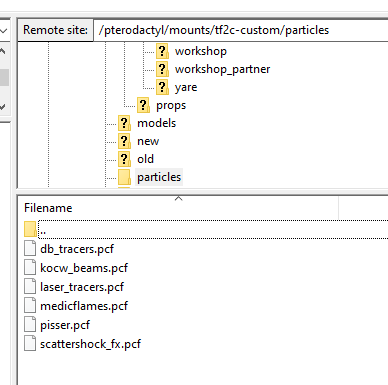This screenshot has width=388, height=385.
Task: Select the scattershock_fx.pcf file
Action: pyautogui.click(x=90, y=344)
